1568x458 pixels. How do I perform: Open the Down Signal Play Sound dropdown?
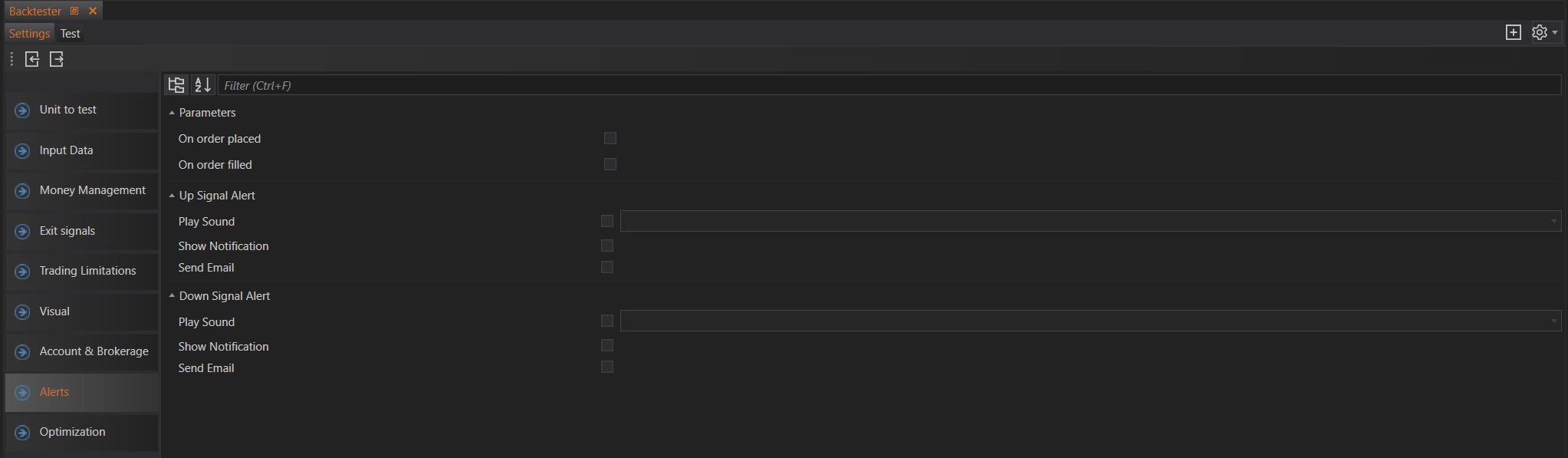[1553, 321]
